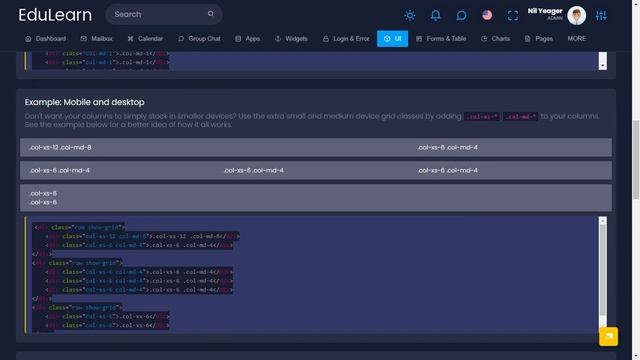Click yellow scroll-to-top button
Viewport: 640px width, 360px height.
(x=608, y=336)
